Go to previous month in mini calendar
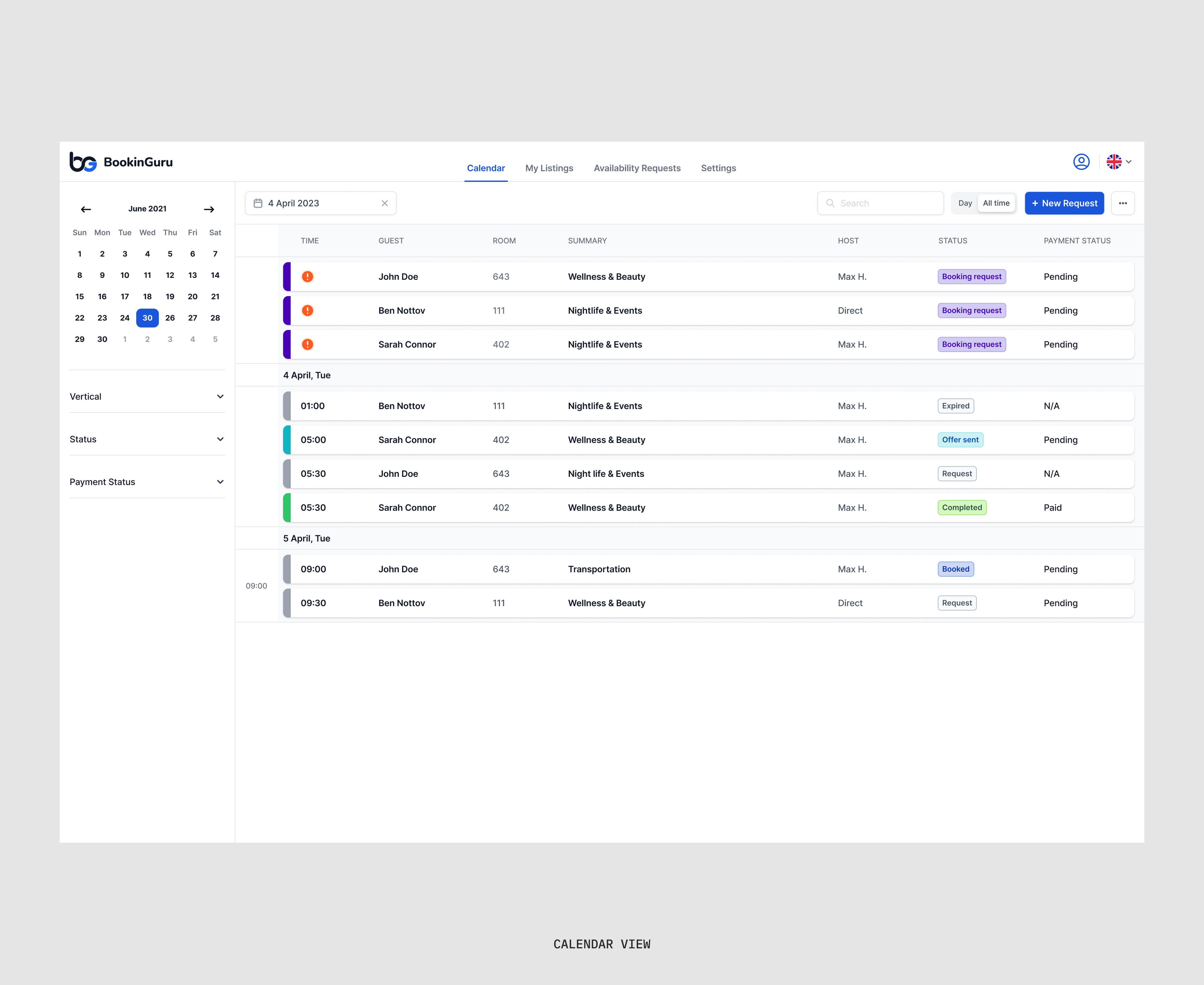This screenshot has height=985, width=1204. click(x=86, y=209)
